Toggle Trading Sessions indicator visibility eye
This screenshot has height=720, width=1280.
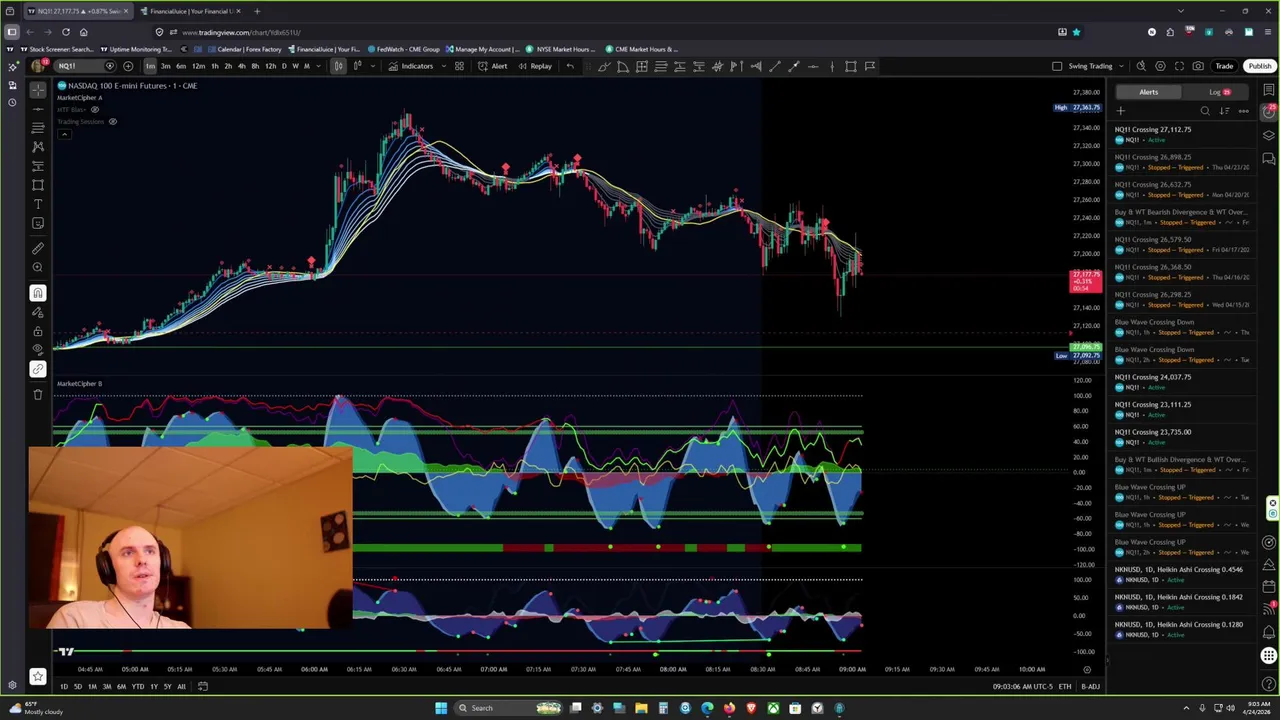click(113, 121)
